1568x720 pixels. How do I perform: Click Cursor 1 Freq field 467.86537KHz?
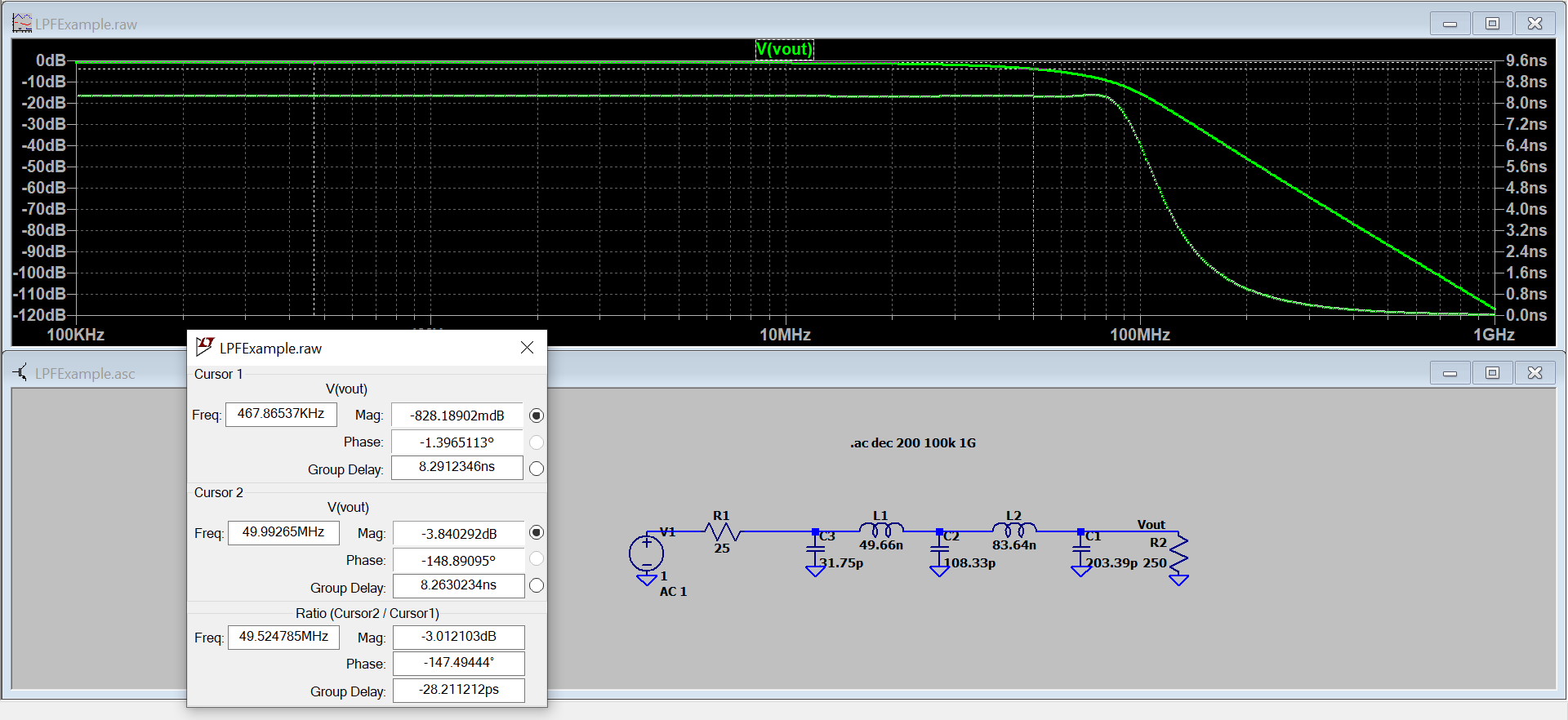(281, 414)
